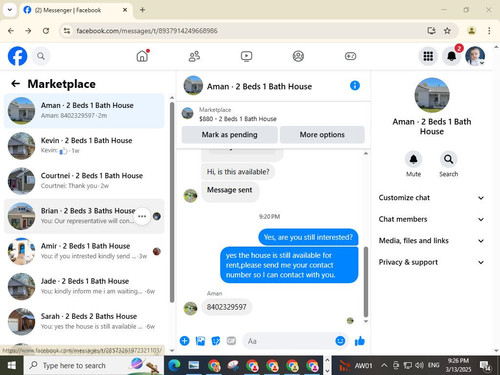500x375 pixels.
Task: Open the Courtnei 2 Beds 1 Bath conversation
Action: [x=84, y=181]
